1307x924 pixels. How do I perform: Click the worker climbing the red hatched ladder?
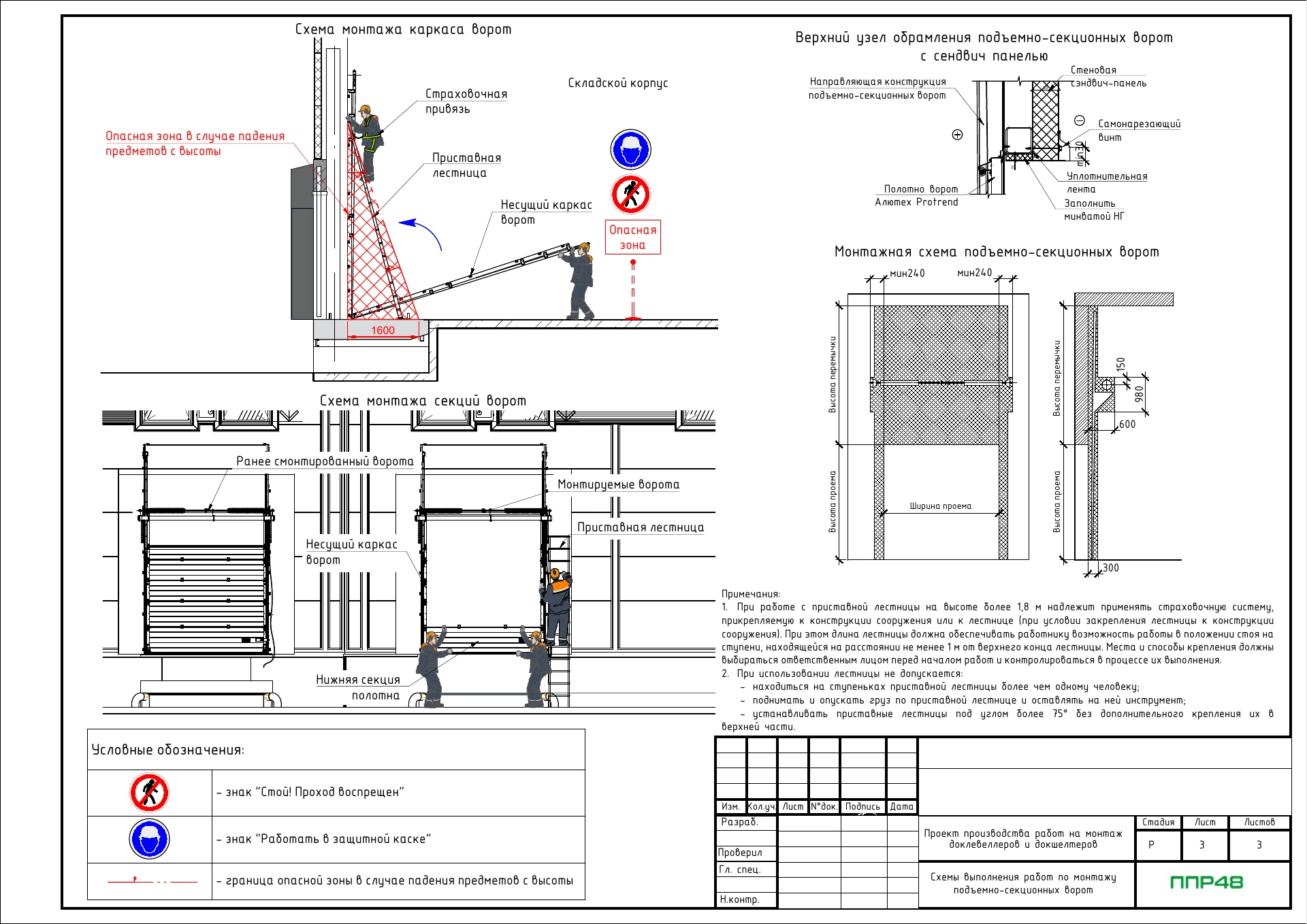368,143
